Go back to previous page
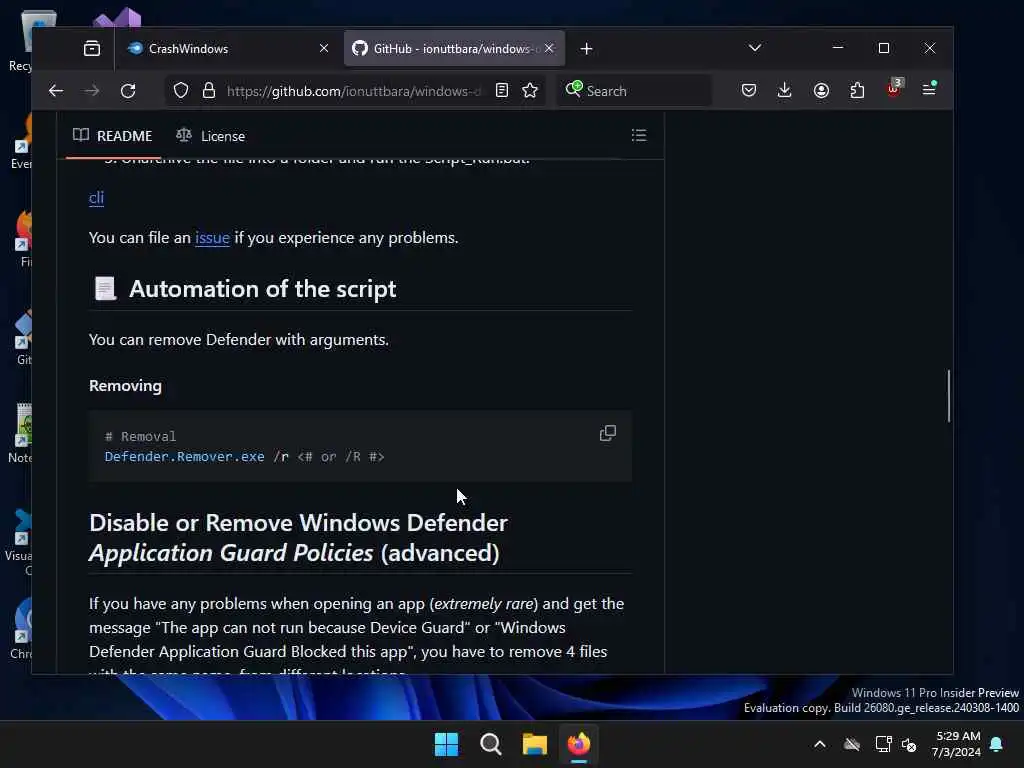The image size is (1024, 768). pyautogui.click(x=56, y=91)
